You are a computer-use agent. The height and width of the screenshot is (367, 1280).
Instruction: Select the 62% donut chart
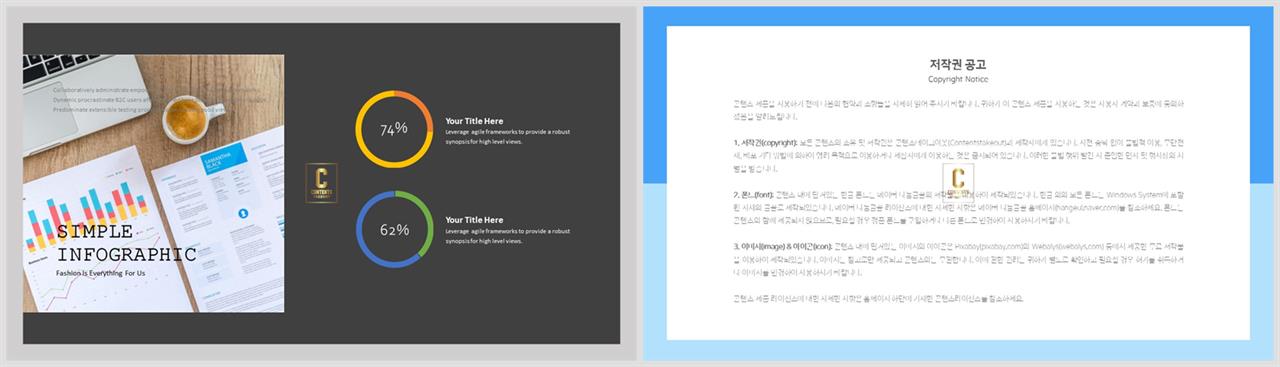394,229
